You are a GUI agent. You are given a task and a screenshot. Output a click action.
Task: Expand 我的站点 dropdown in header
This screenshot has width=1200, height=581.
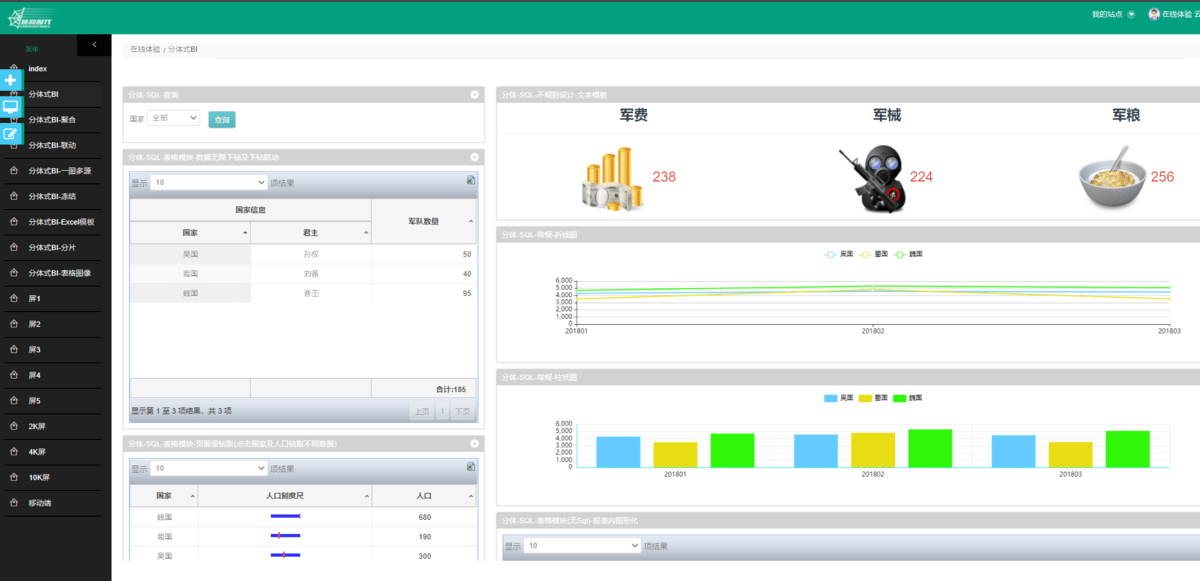[1114, 14]
